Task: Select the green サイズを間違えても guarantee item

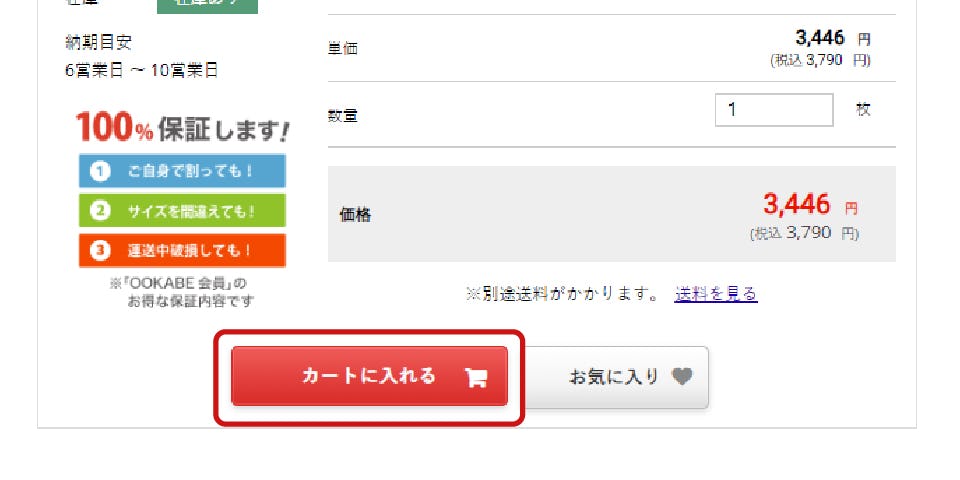Action: click(182, 211)
